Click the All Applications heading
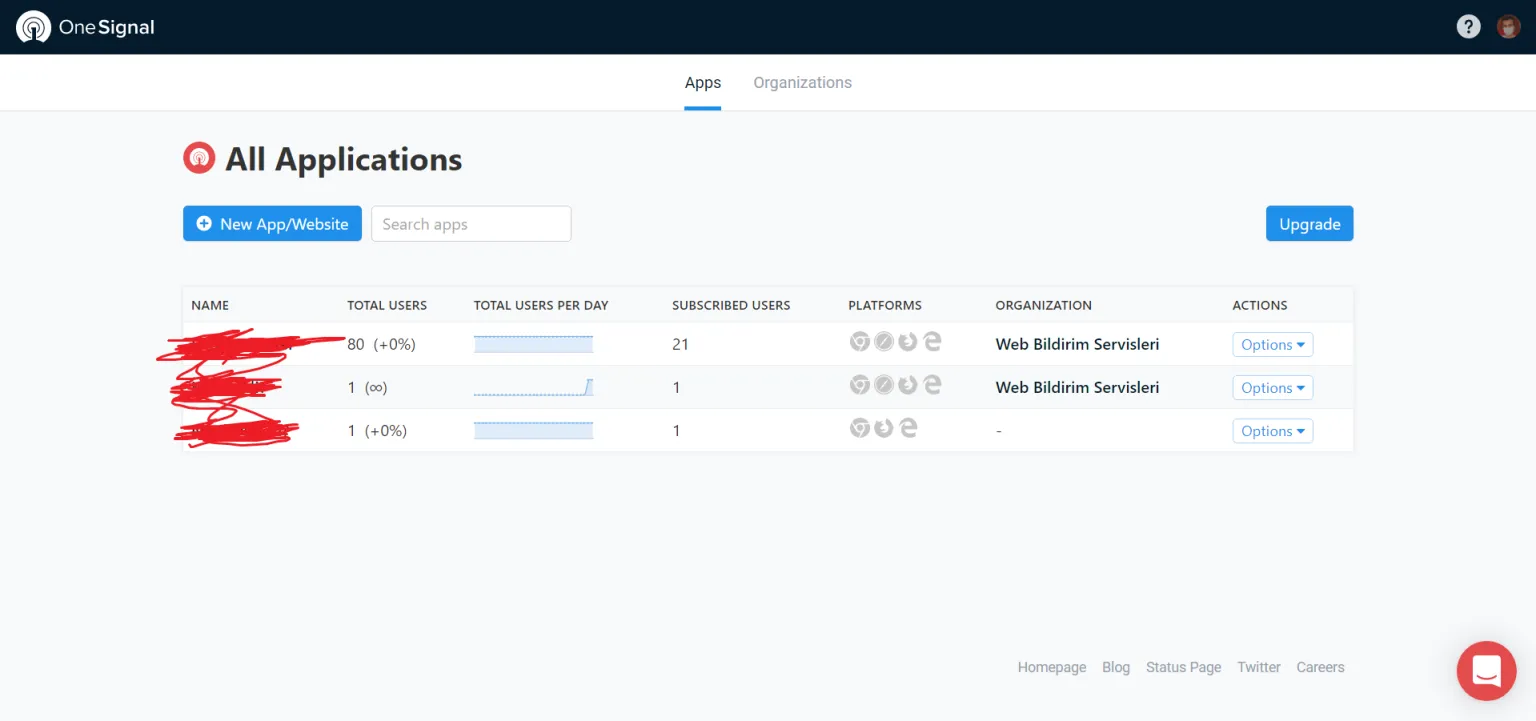Image resolution: width=1536 pixels, height=721 pixels. pos(343,159)
